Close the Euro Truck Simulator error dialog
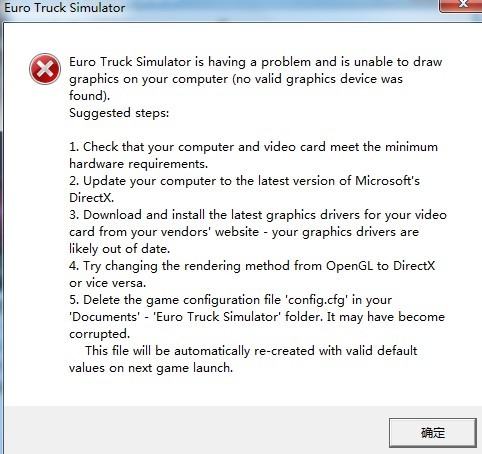 pyautogui.click(x=461, y=5)
